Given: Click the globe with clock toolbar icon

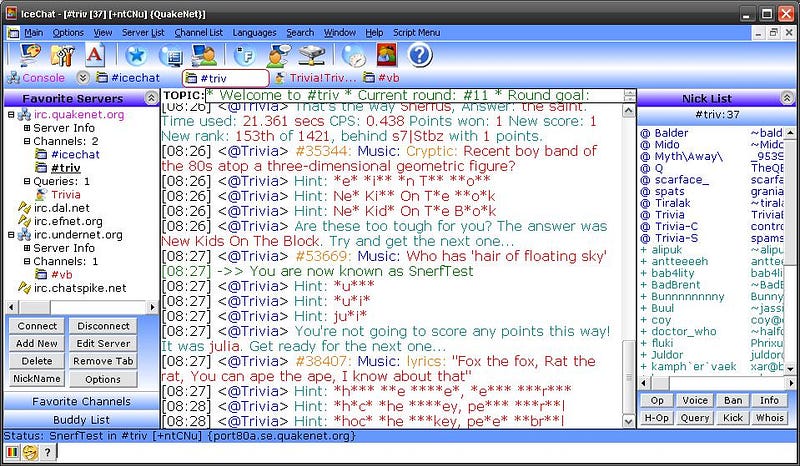Looking at the screenshot, I should (x=354, y=55).
